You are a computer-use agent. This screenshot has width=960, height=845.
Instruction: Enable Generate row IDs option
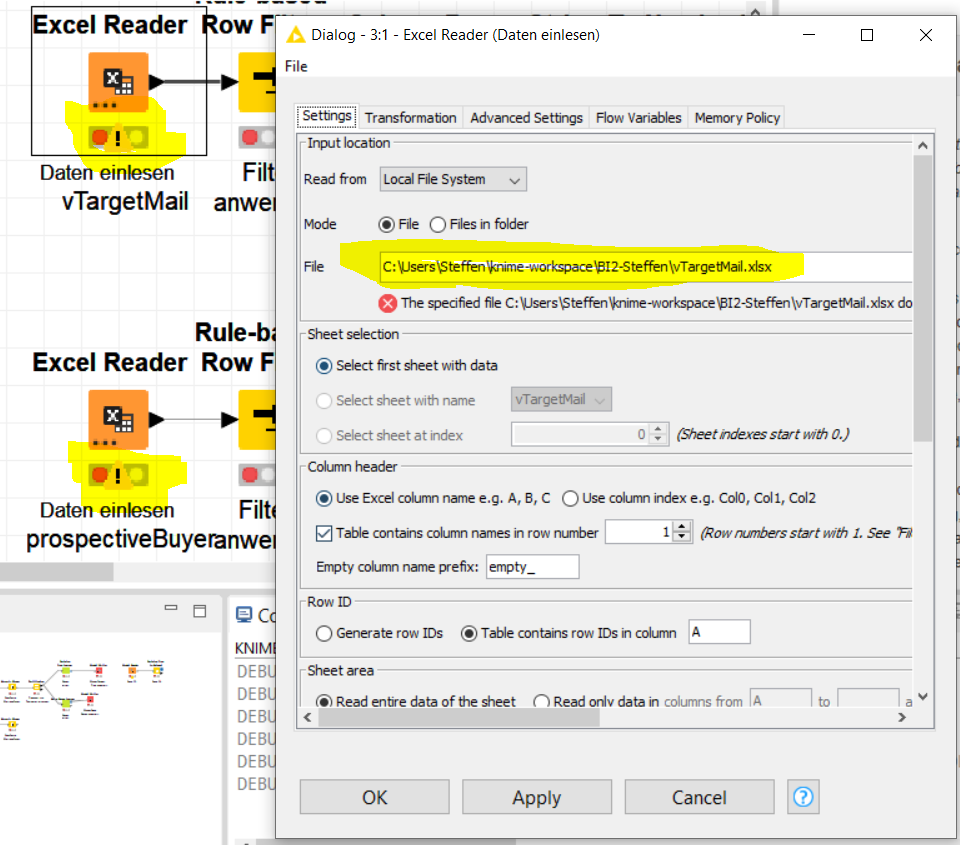click(x=323, y=631)
